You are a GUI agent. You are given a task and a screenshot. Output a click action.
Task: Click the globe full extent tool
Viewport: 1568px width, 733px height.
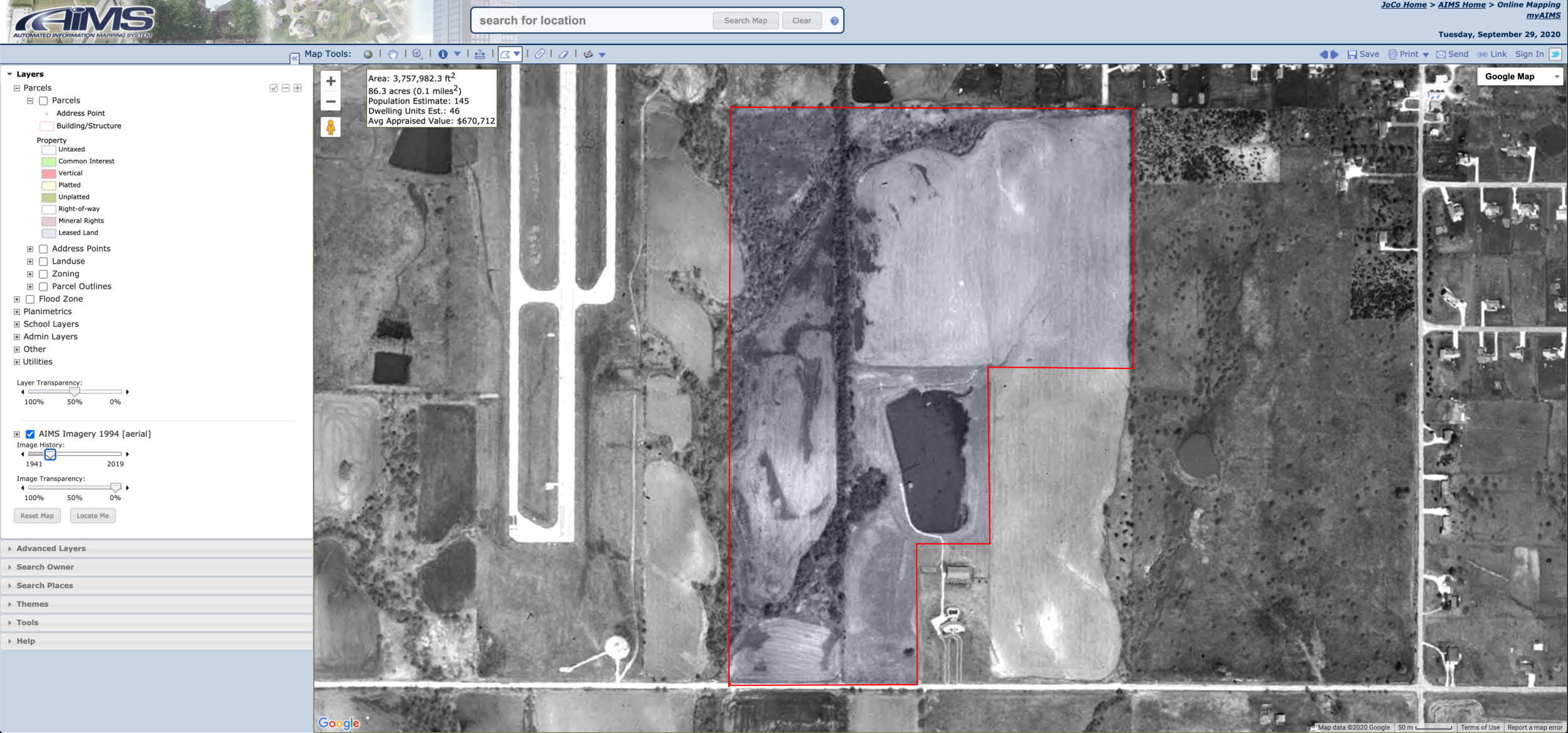coord(368,55)
